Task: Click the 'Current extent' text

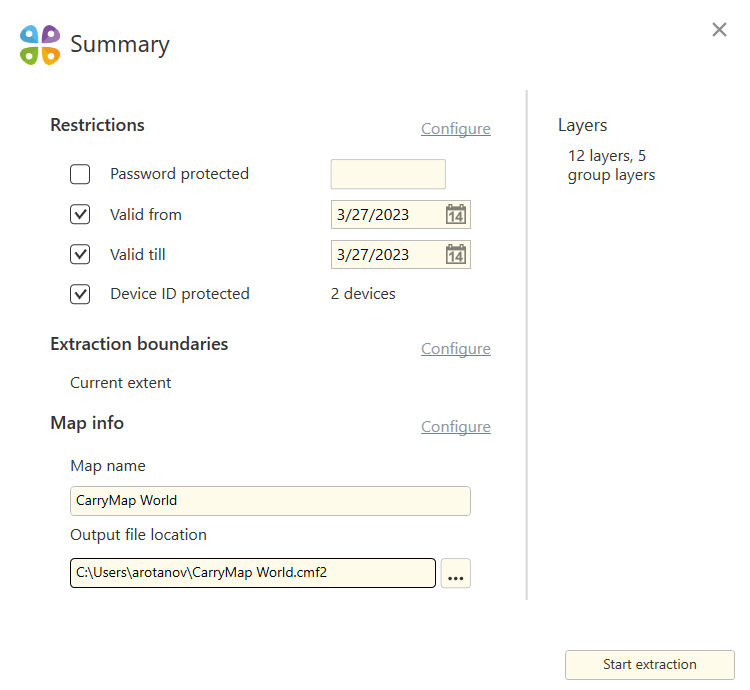Action: tap(121, 383)
